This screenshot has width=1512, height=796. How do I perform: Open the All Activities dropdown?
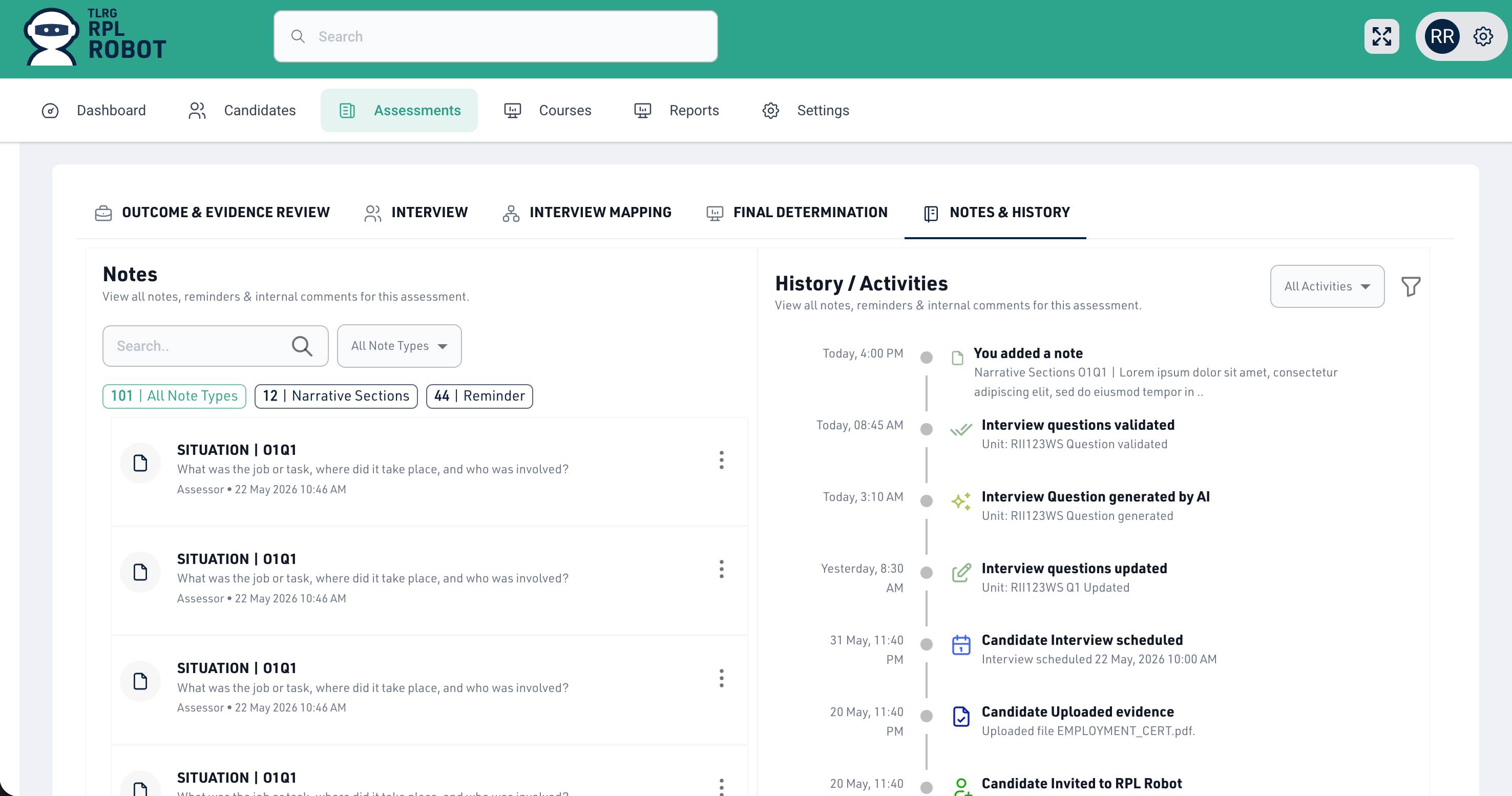(x=1327, y=286)
